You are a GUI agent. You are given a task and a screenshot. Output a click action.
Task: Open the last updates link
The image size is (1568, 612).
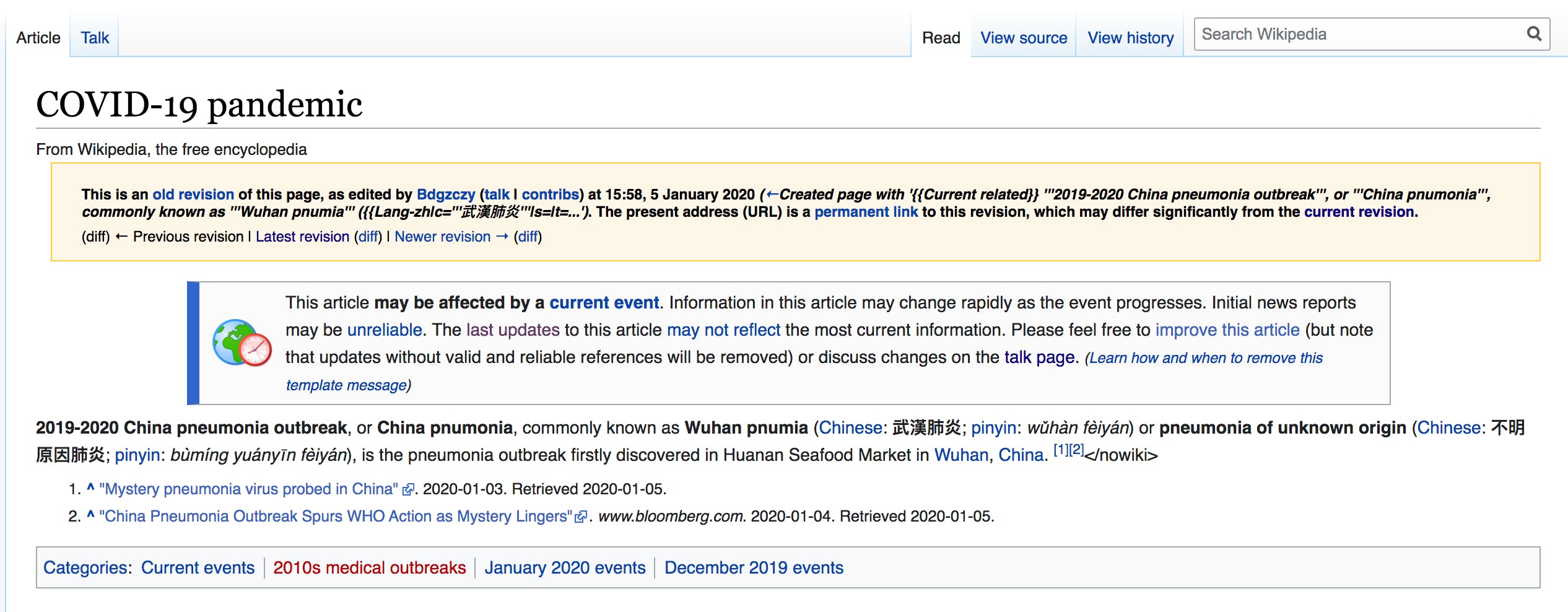click(513, 330)
